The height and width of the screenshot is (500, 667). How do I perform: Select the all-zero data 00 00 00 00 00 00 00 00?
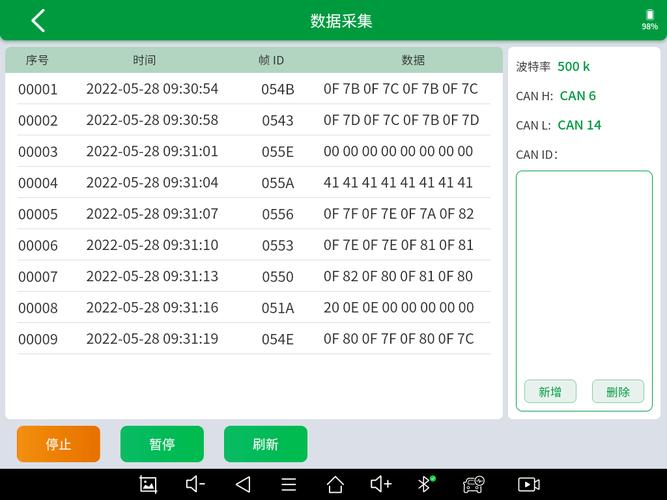(398, 151)
